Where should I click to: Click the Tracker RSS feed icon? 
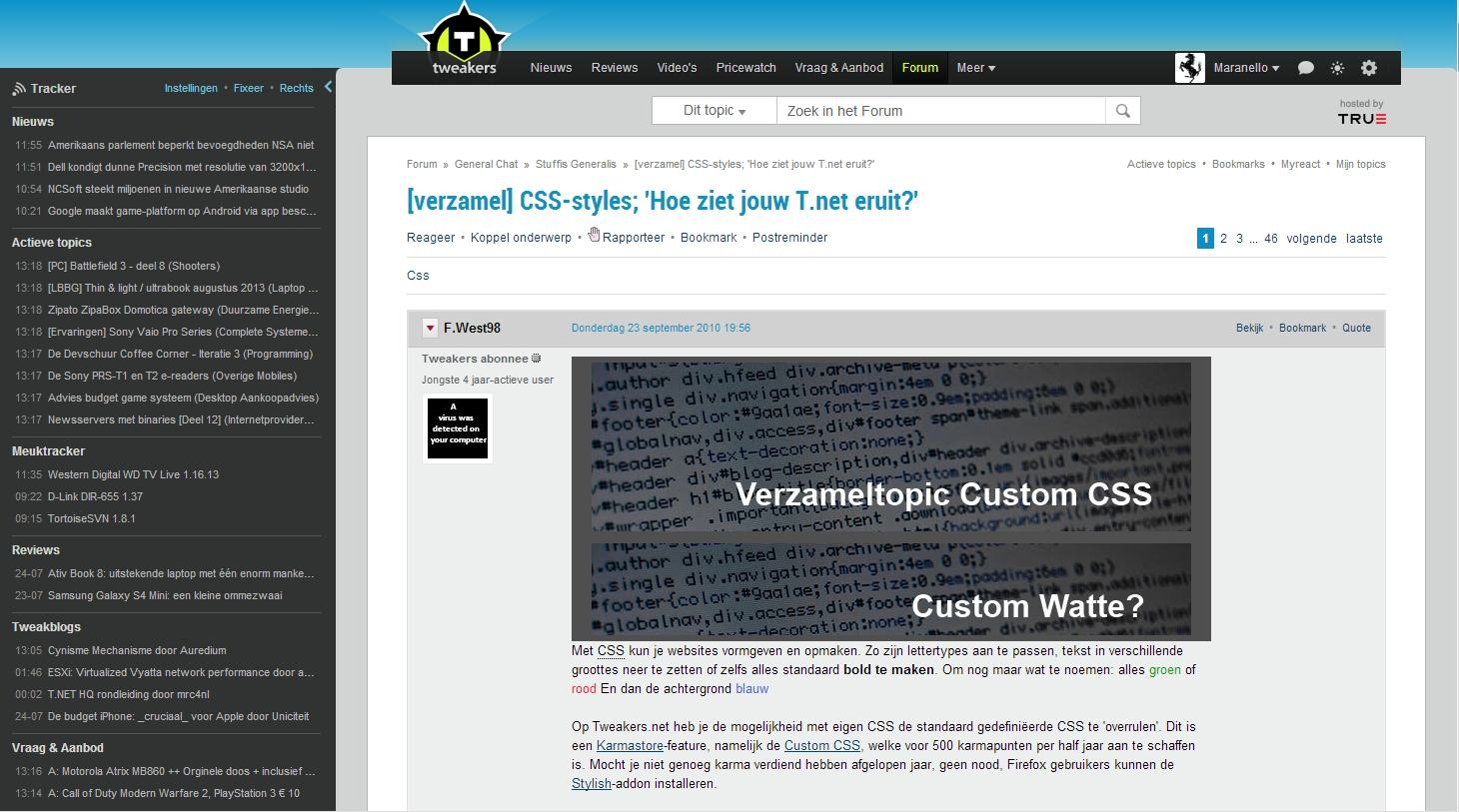(19, 89)
